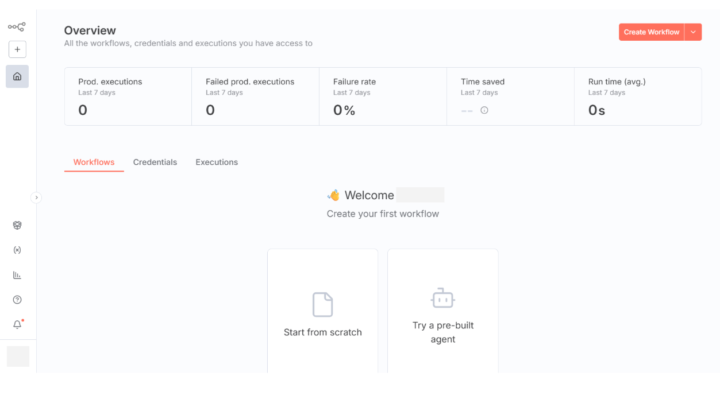Image resolution: width=720 pixels, height=399 pixels.
Task: Click the Time saved info icon
Action: coord(484,110)
